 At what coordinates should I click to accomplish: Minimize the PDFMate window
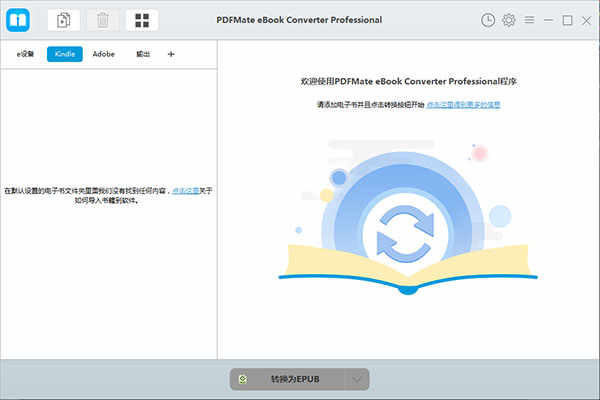click(x=548, y=20)
